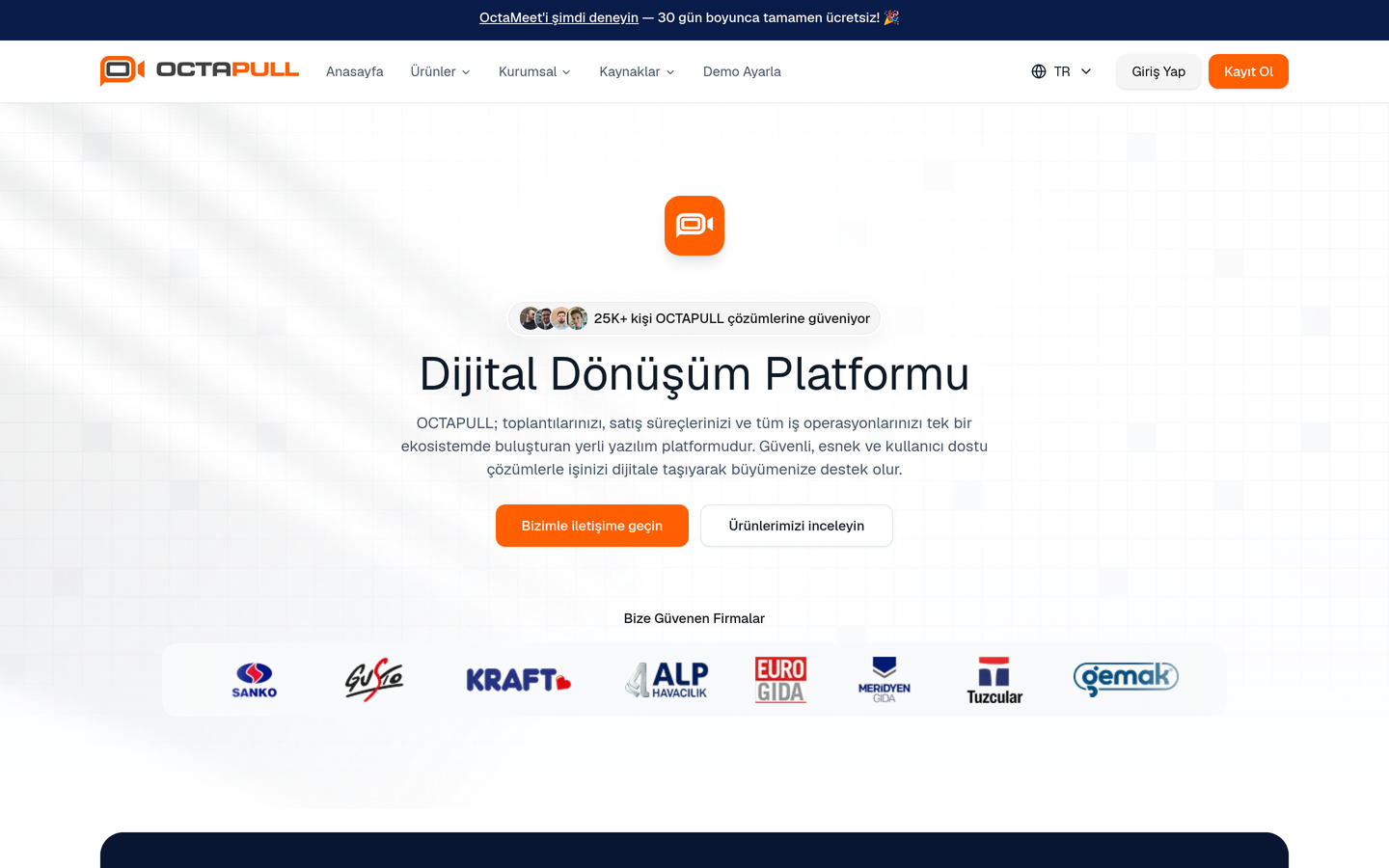The image size is (1389, 868).
Task: Click the Tuzcular logo
Action: point(994,681)
